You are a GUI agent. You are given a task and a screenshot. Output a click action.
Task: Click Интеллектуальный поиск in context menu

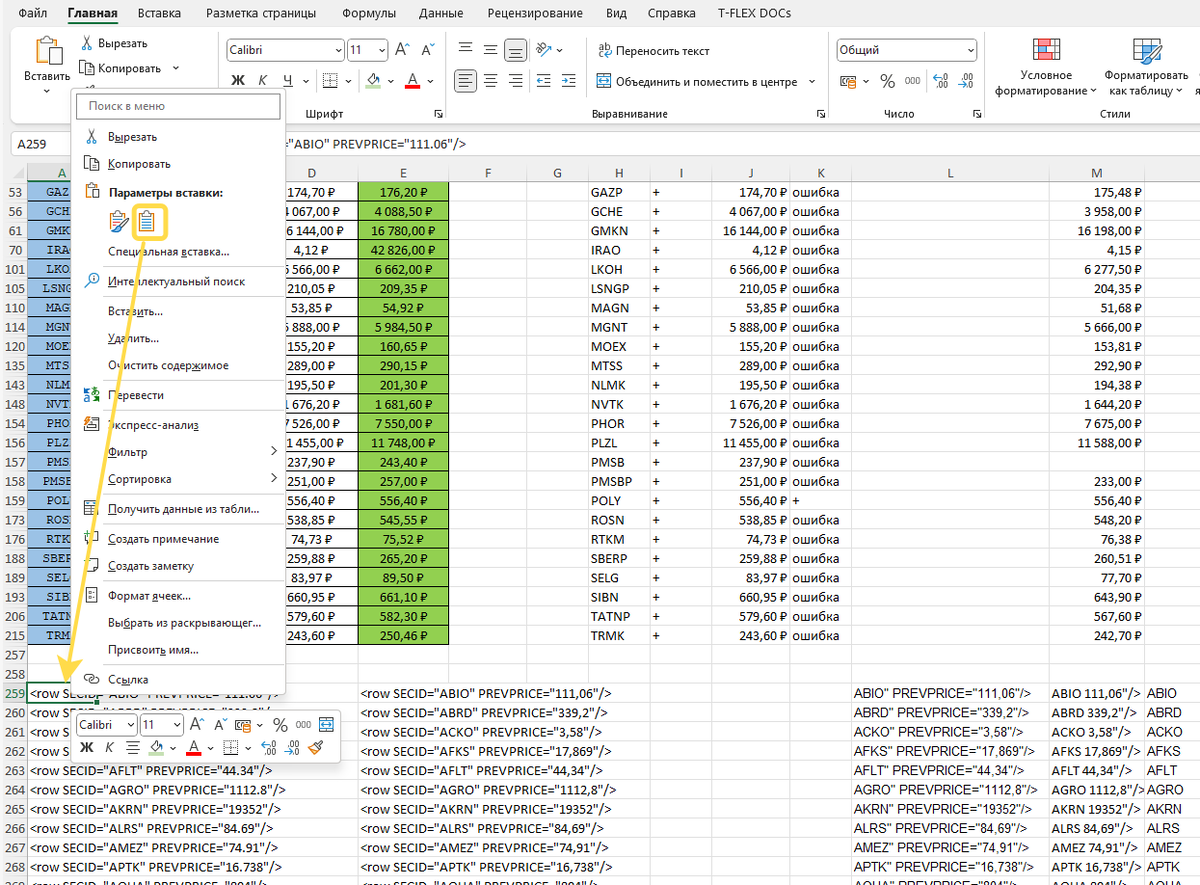click(x=176, y=281)
